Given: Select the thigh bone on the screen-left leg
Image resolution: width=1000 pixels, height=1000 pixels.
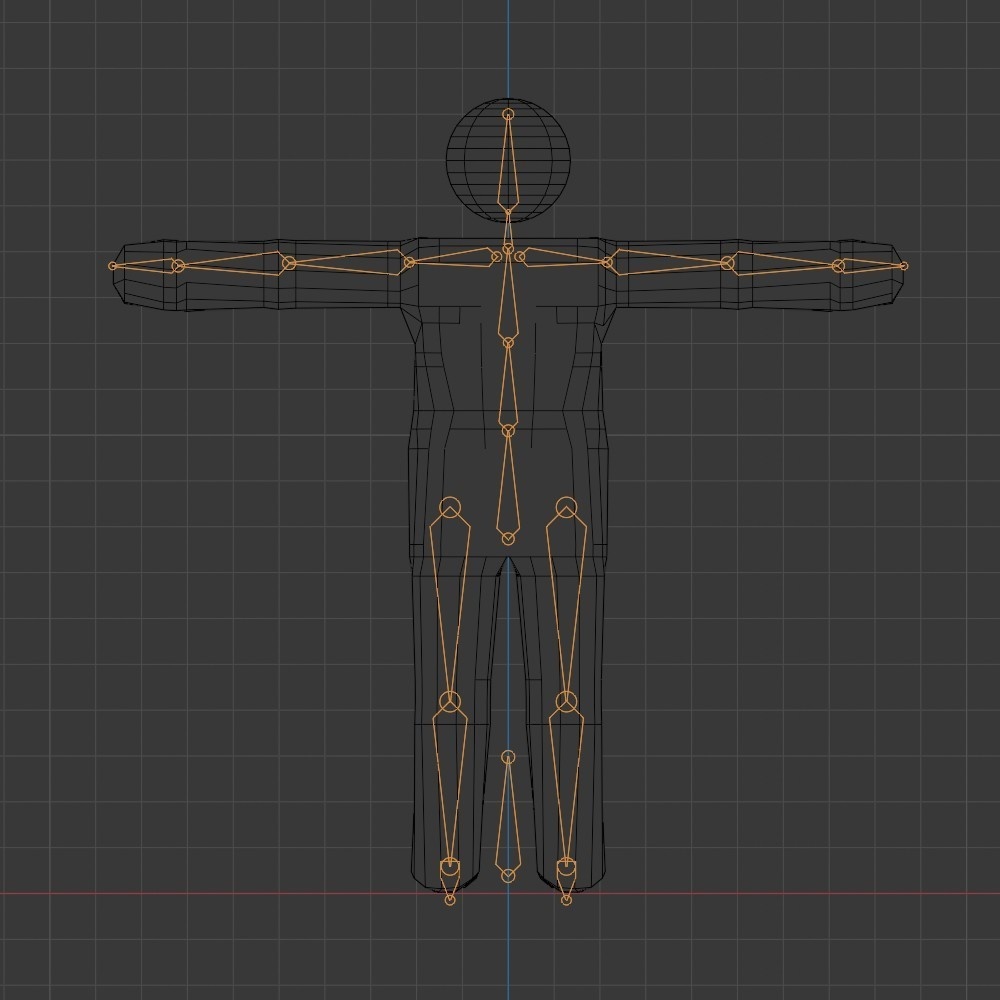Looking at the screenshot, I should coord(450,606).
